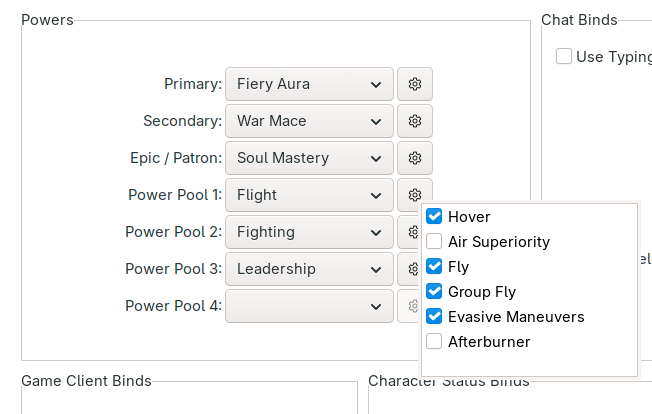
Task: Click the Air Superiority entry in popup list
Action: coord(499,242)
